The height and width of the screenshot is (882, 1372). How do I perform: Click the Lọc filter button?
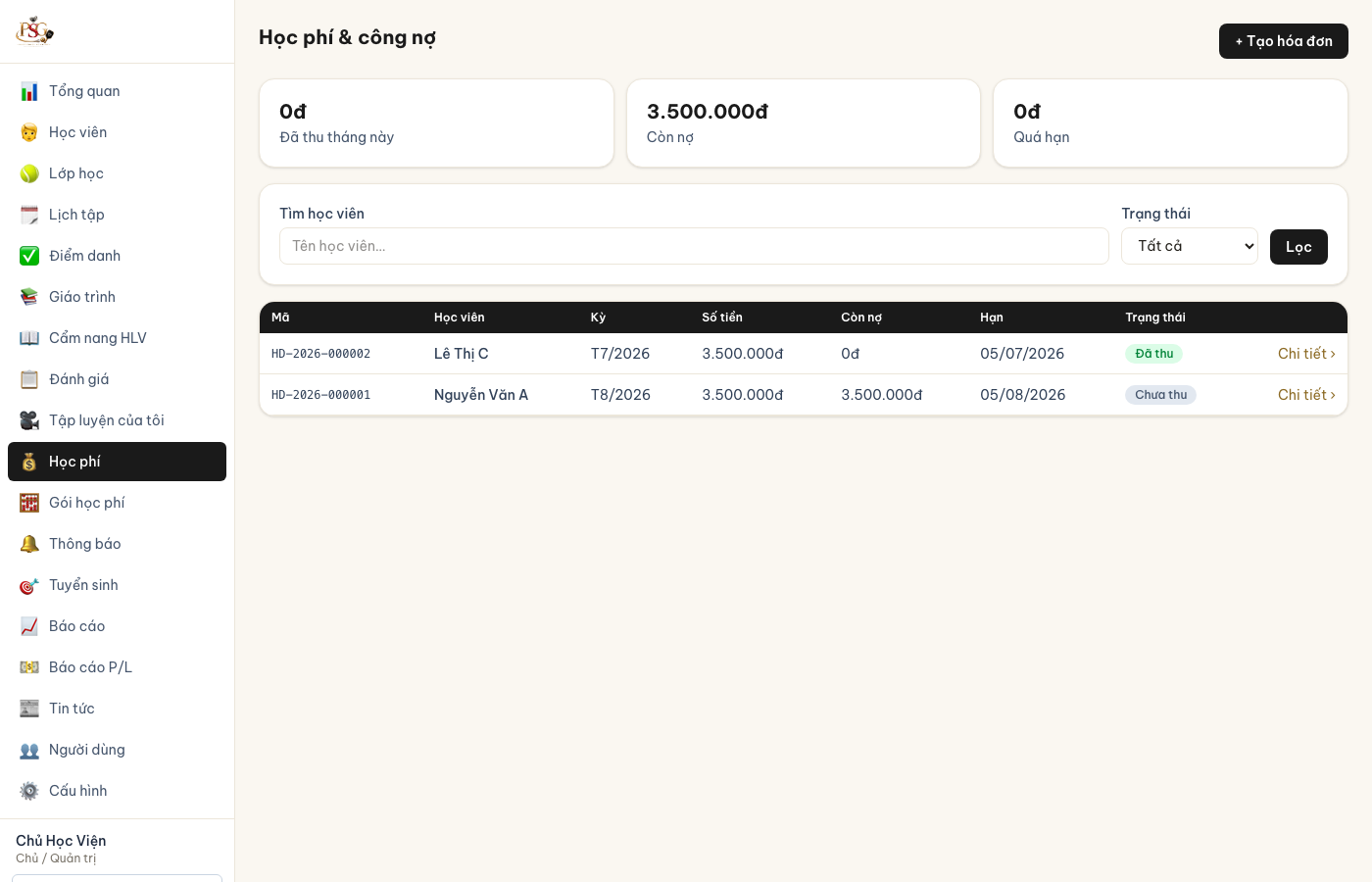click(1298, 247)
